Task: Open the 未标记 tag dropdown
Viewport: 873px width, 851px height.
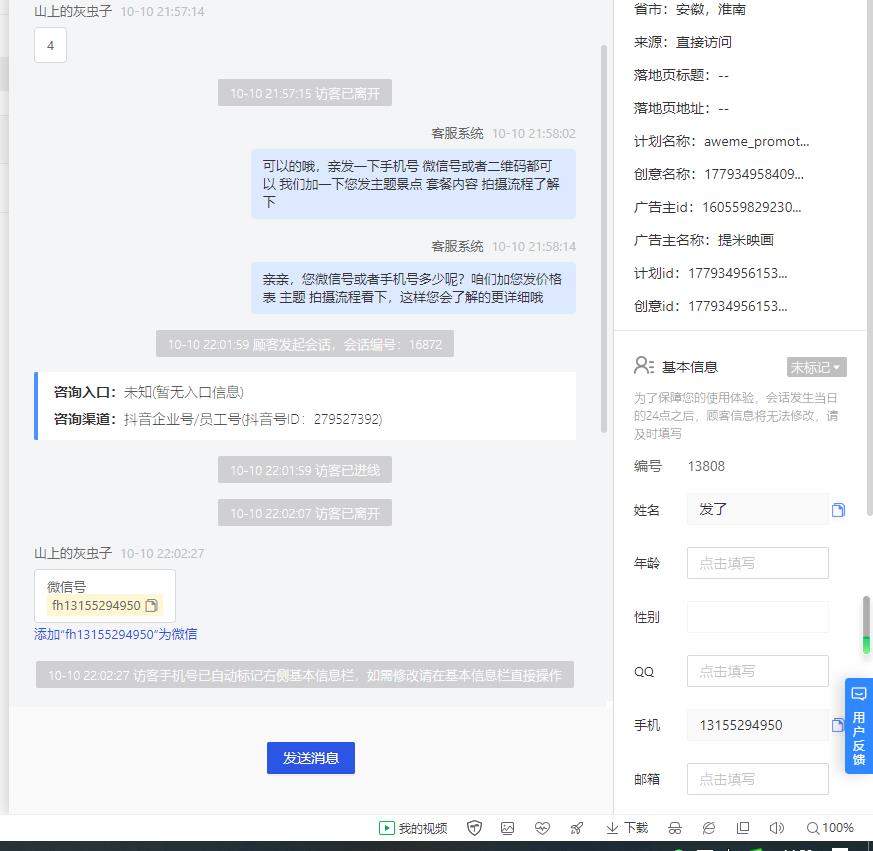Action: pos(816,368)
